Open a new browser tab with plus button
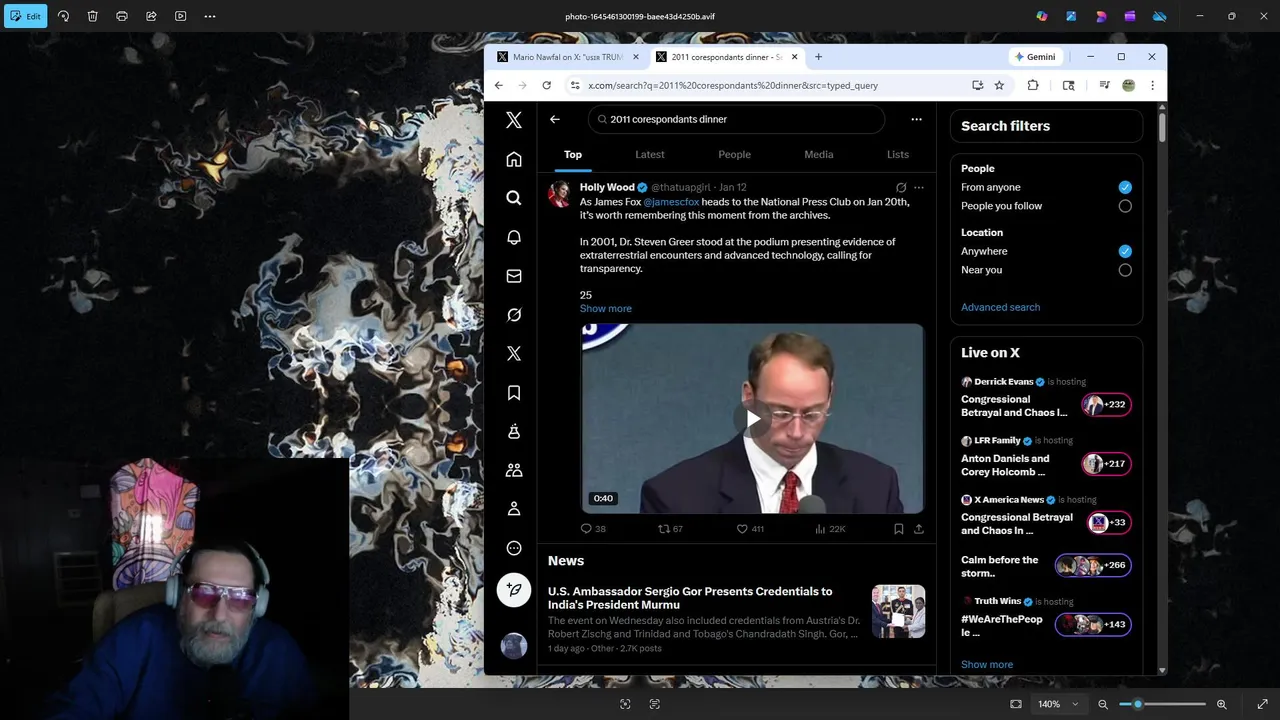The width and height of the screenshot is (1280, 720). 818,57
